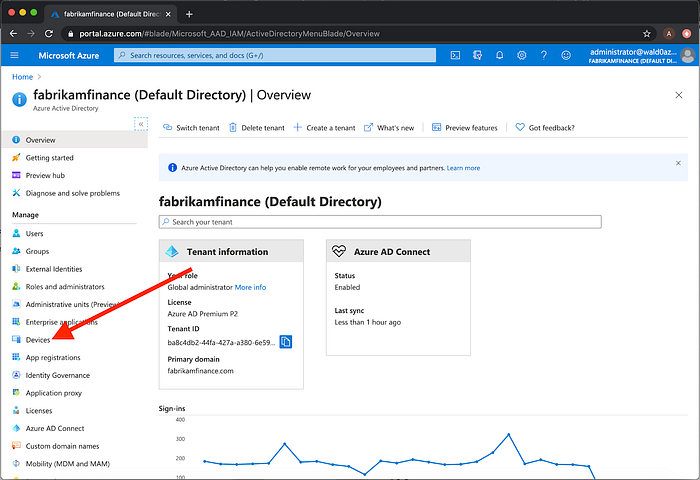Open Getting started in sidebar
700x480 pixels.
tap(50, 158)
